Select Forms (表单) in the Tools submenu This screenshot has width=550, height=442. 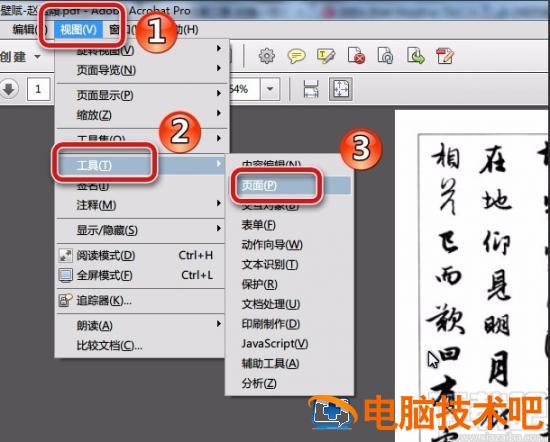click(289, 225)
